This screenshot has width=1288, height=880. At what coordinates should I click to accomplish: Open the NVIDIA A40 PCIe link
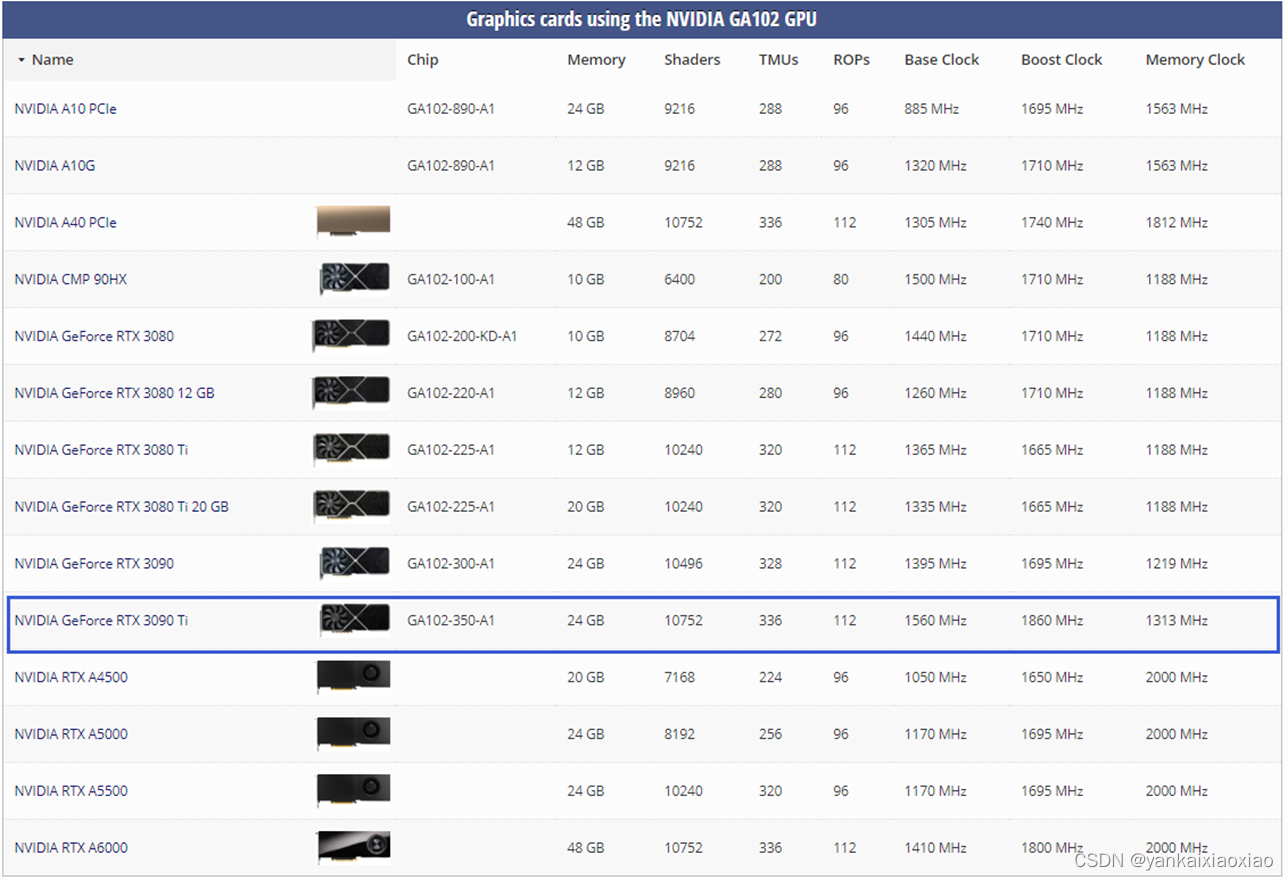[65, 223]
